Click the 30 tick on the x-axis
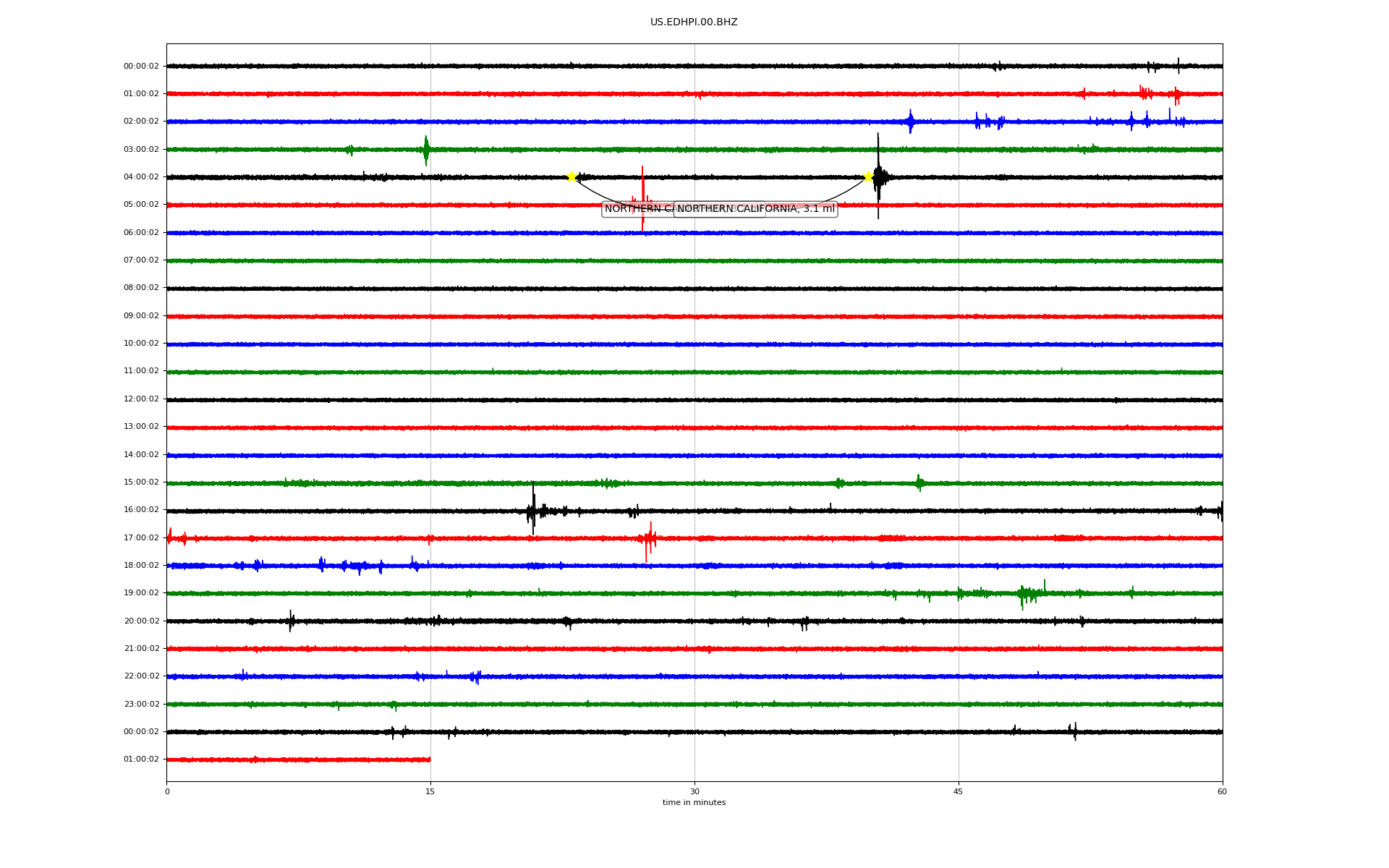This screenshot has width=1389, height=868. coord(694,791)
